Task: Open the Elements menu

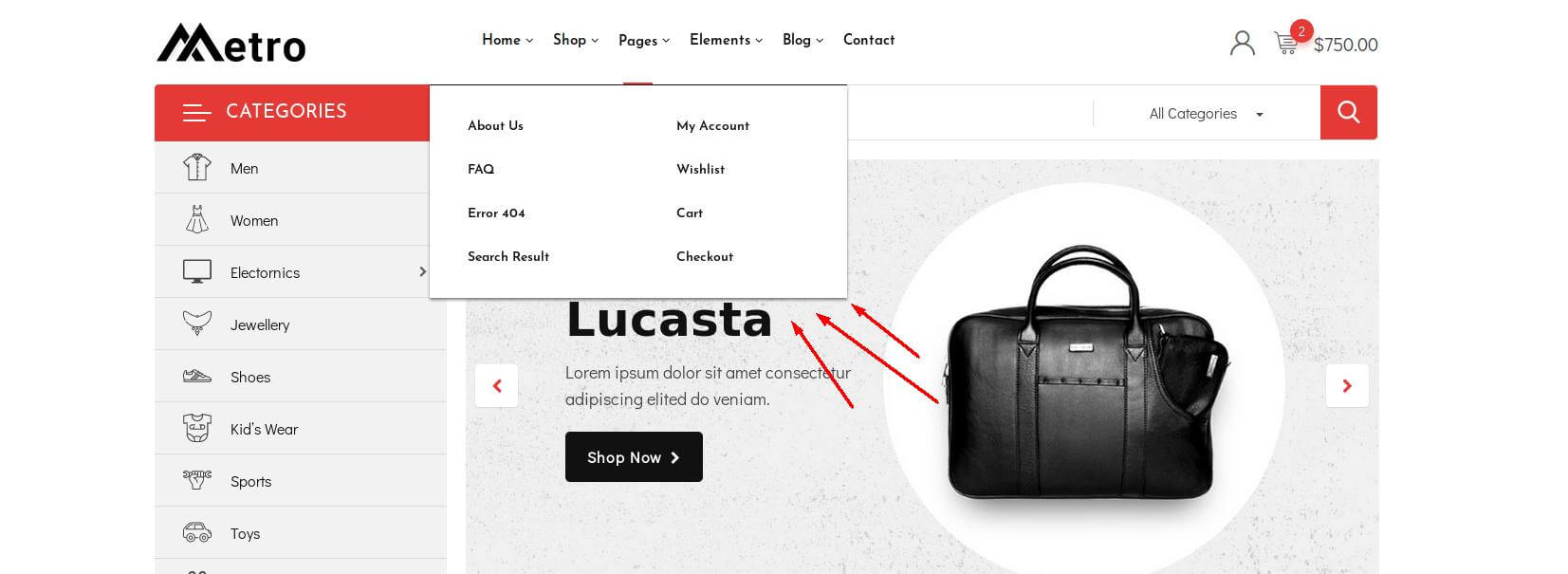Action: pos(726,40)
